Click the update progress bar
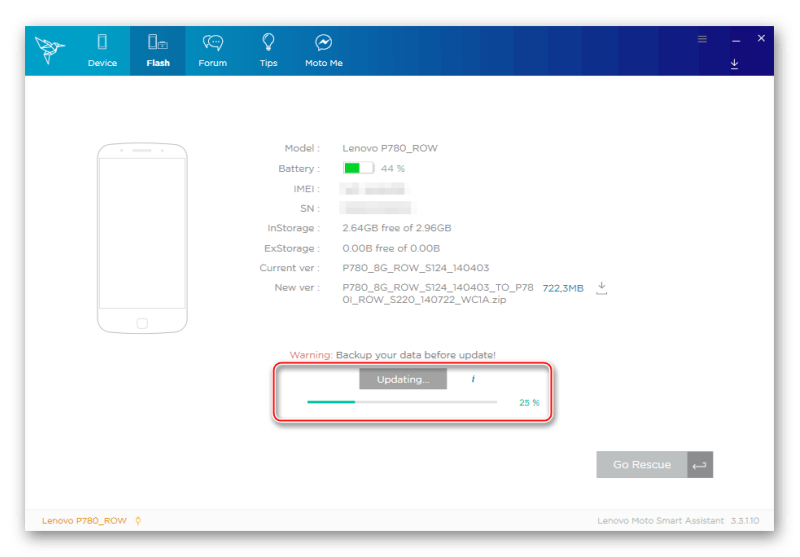Image resolution: width=800 pixels, height=557 pixels. click(402, 402)
